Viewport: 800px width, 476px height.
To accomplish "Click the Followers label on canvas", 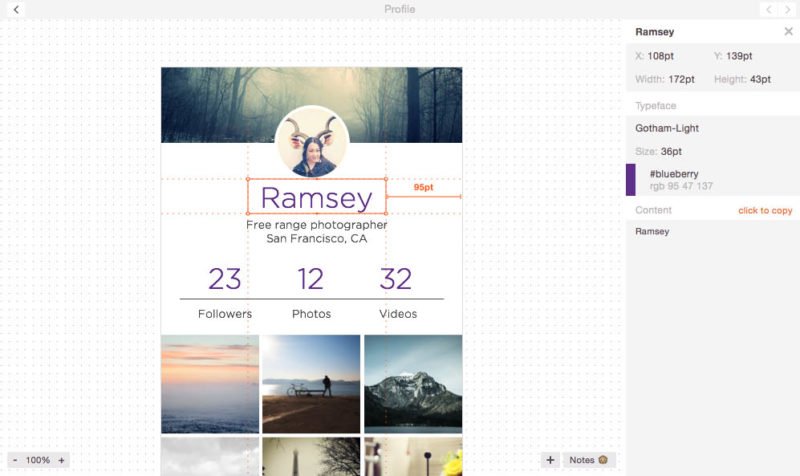I will 225,314.
